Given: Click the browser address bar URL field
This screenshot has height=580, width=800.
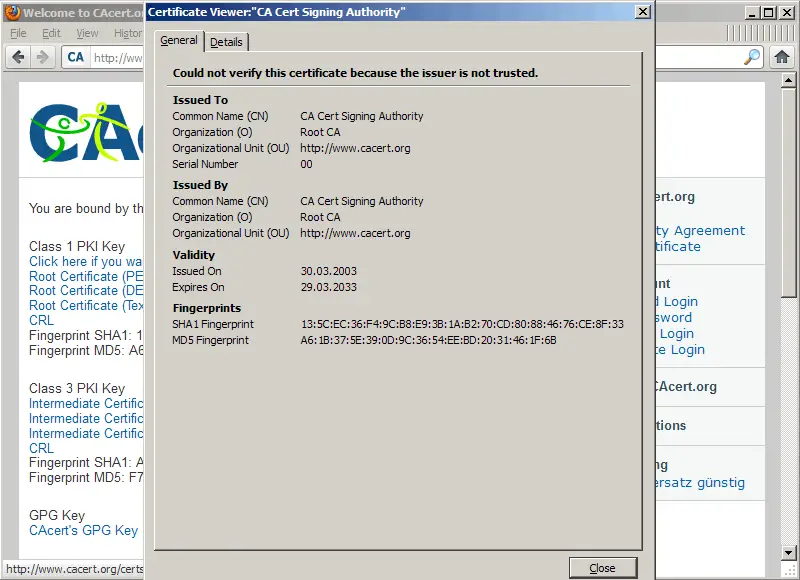Looking at the screenshot, I should 117,58.
